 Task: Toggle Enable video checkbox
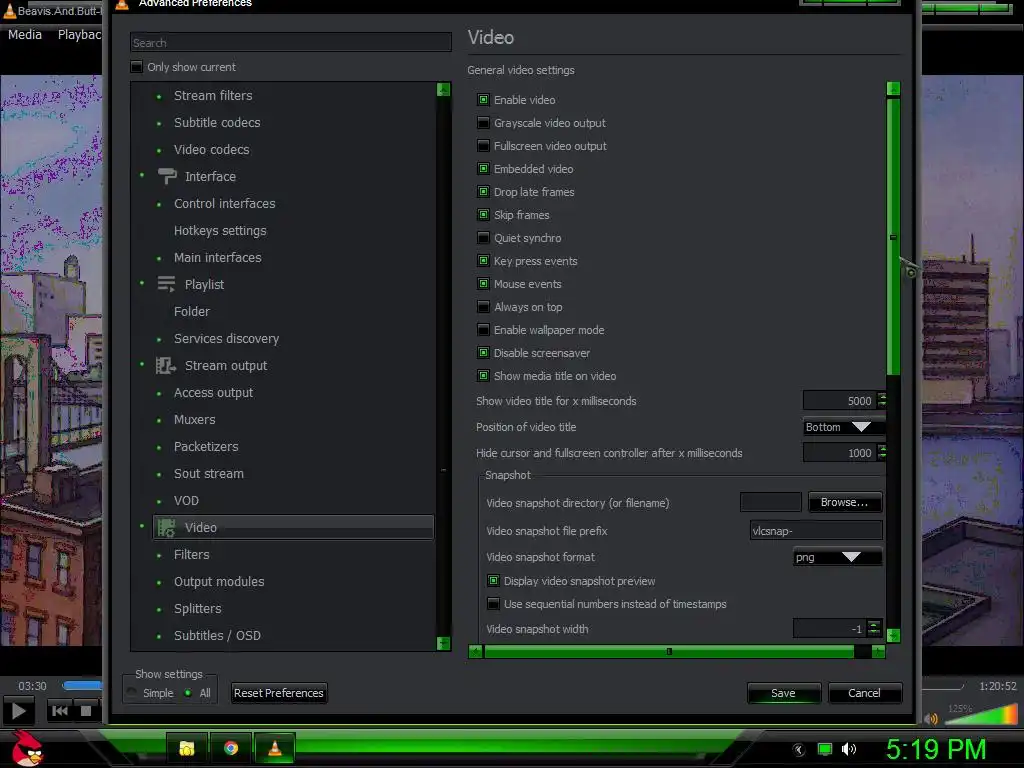coord(483,99)
